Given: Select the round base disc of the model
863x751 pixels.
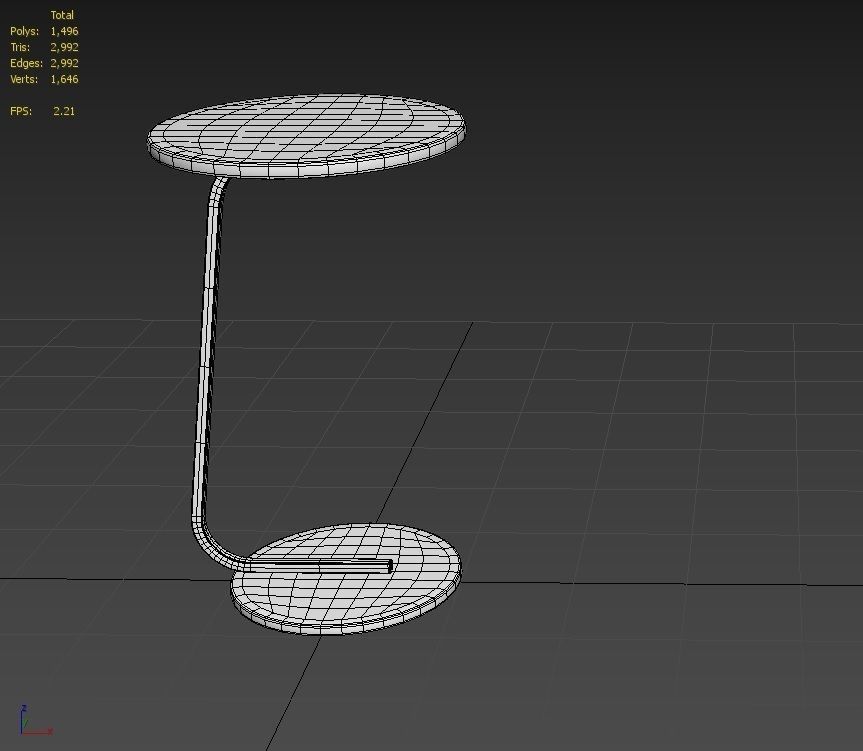Looking at the screenshot, I should tap(346, 579).
